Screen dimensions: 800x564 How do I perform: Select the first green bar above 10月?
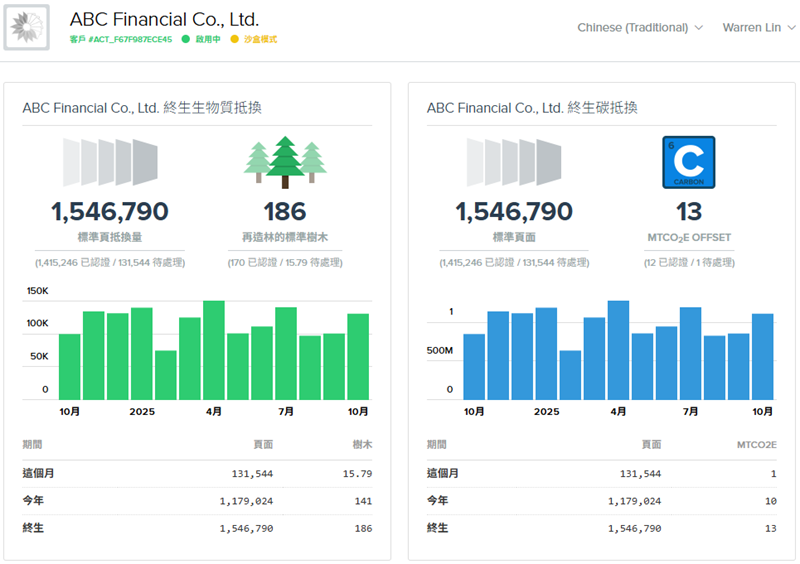point(70,366)
